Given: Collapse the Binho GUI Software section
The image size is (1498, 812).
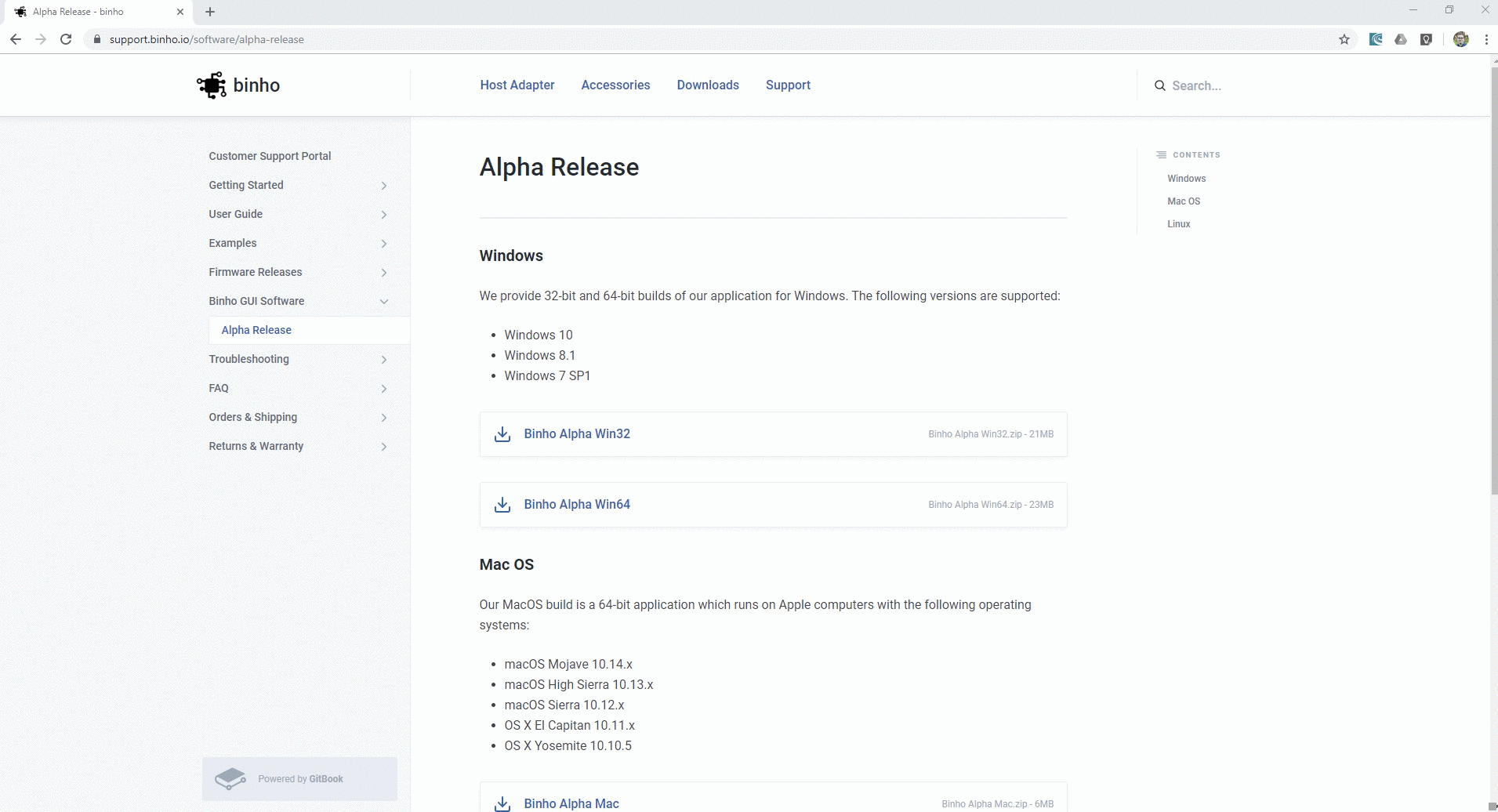Looking at the screenshot, I should point(383,301).
